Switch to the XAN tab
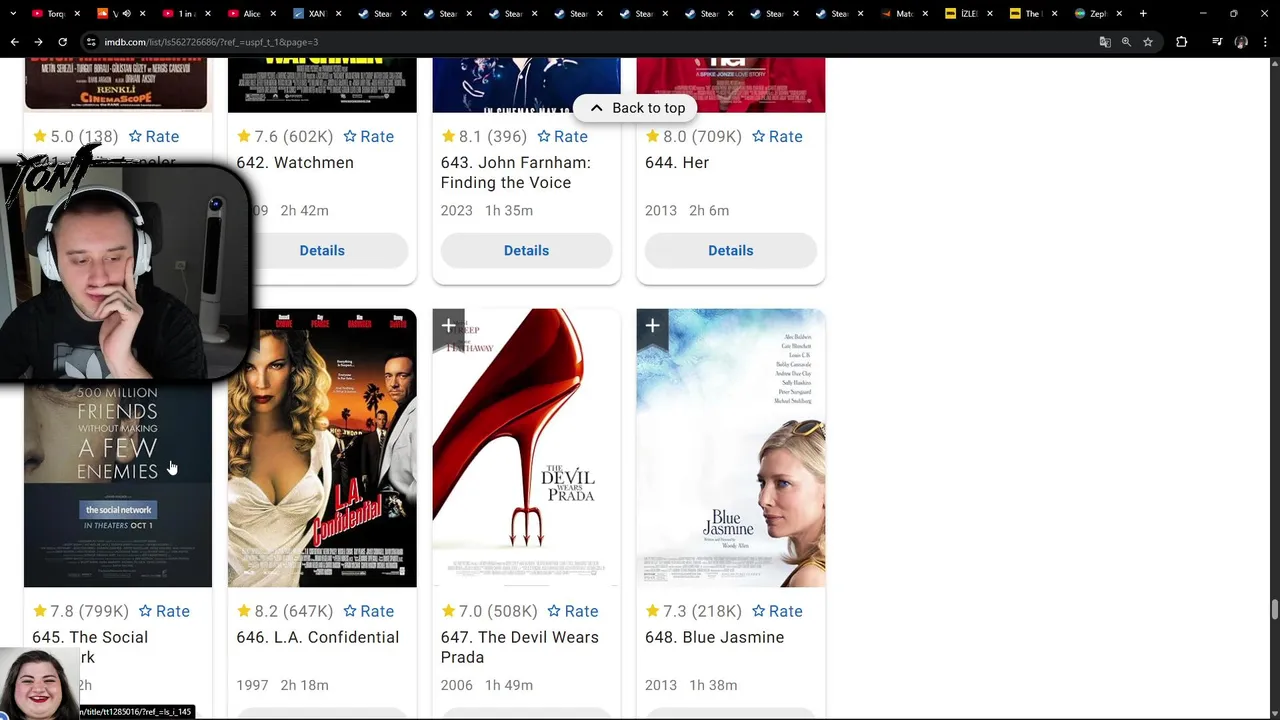This screenshot has height=720, width=1280. 315,14
